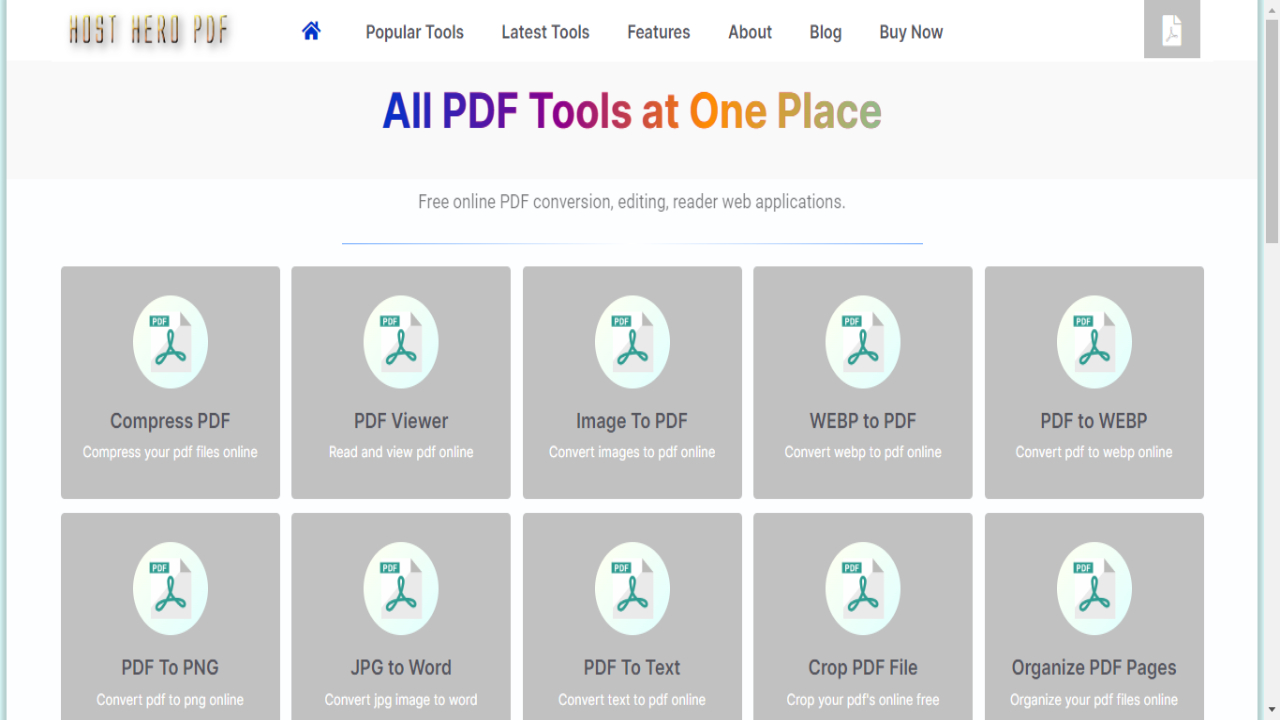Go to the Features page

658,32
